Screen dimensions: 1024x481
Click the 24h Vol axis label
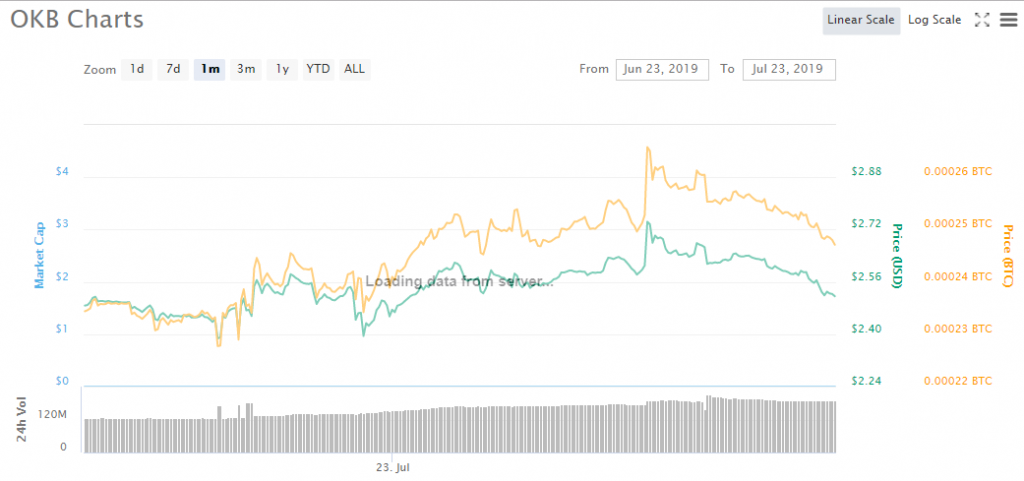coord(22,420)
